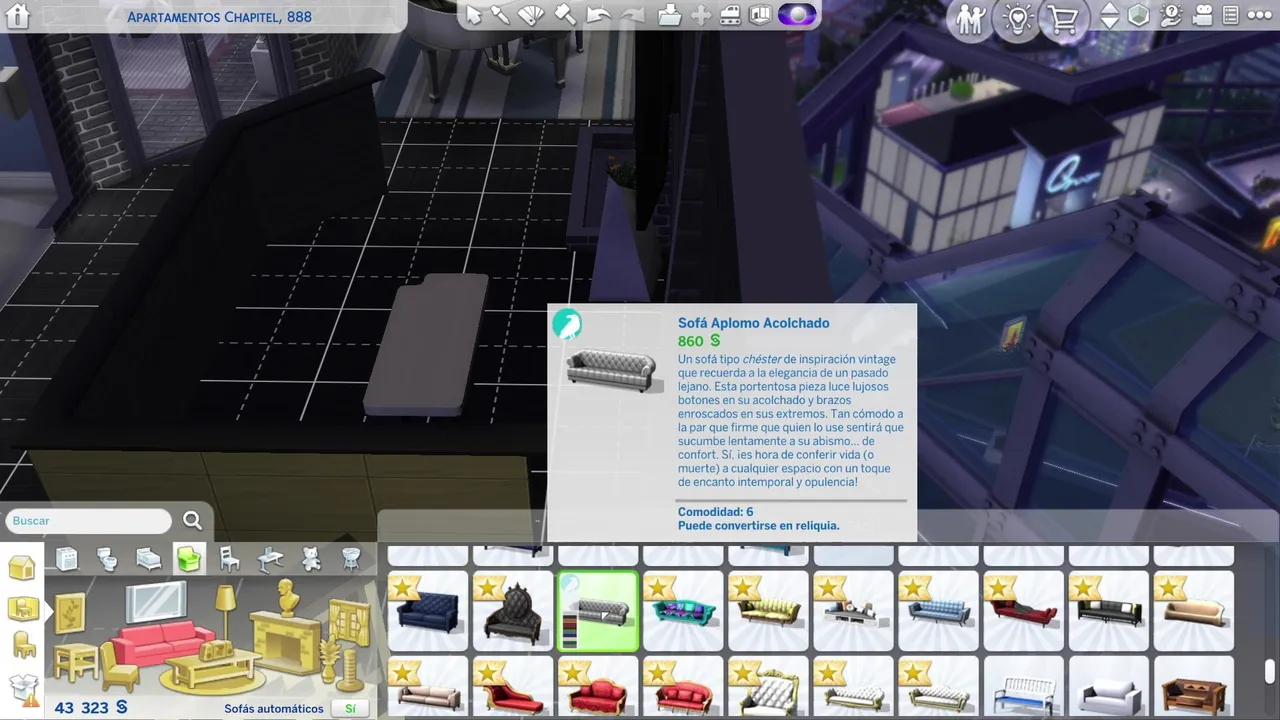The image size is (1280, 720).
Task: Click the wall painting in room picture
Action: point(71,615)
